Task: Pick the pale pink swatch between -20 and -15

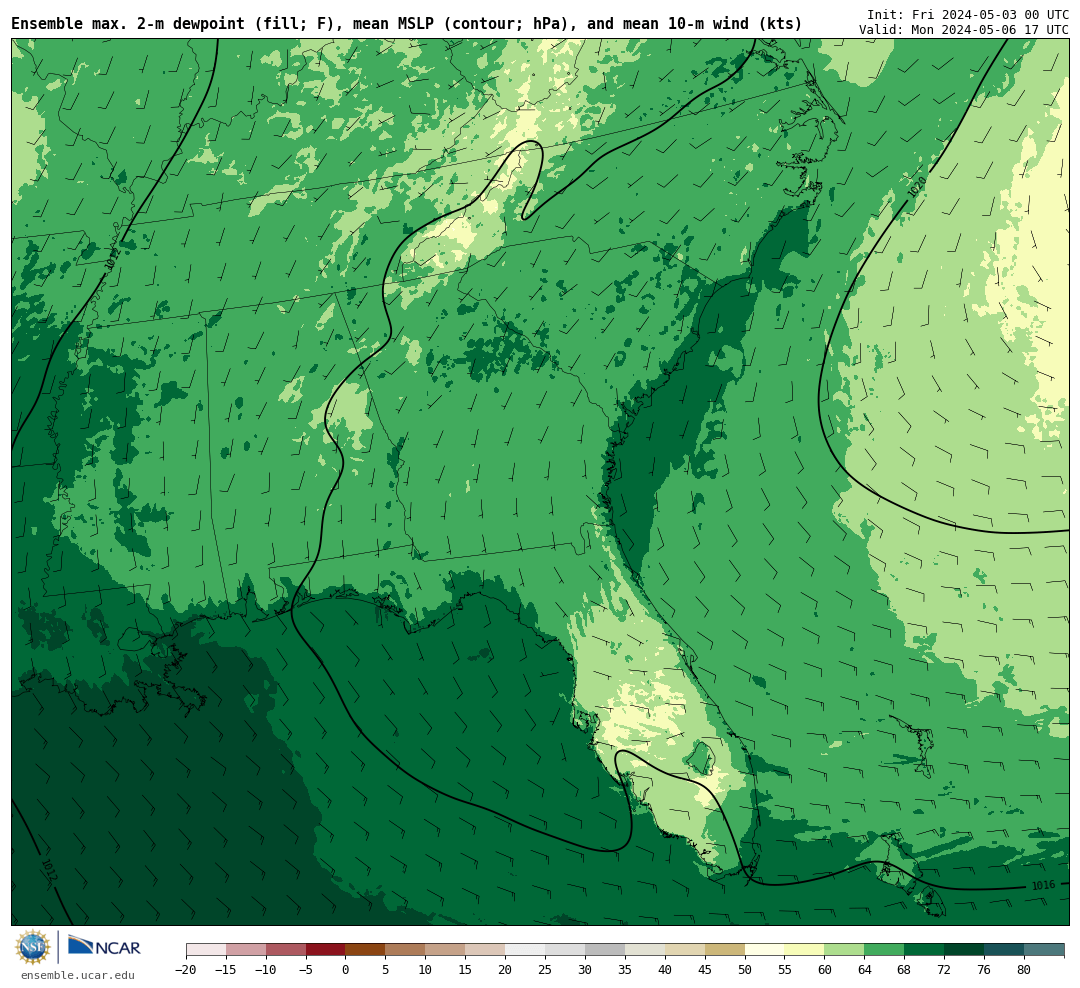Action: (x=206, y=950)
